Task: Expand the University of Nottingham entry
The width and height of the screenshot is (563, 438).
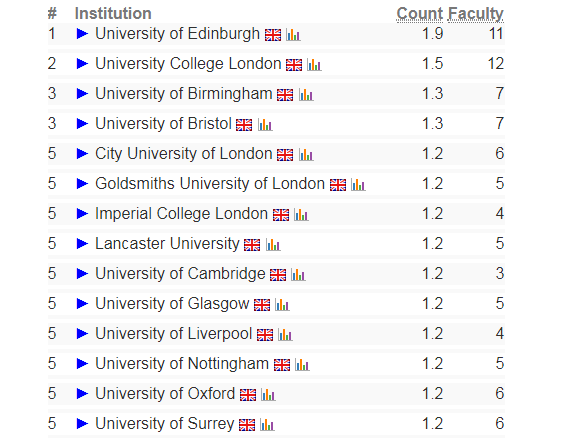Action: point(82,363)
